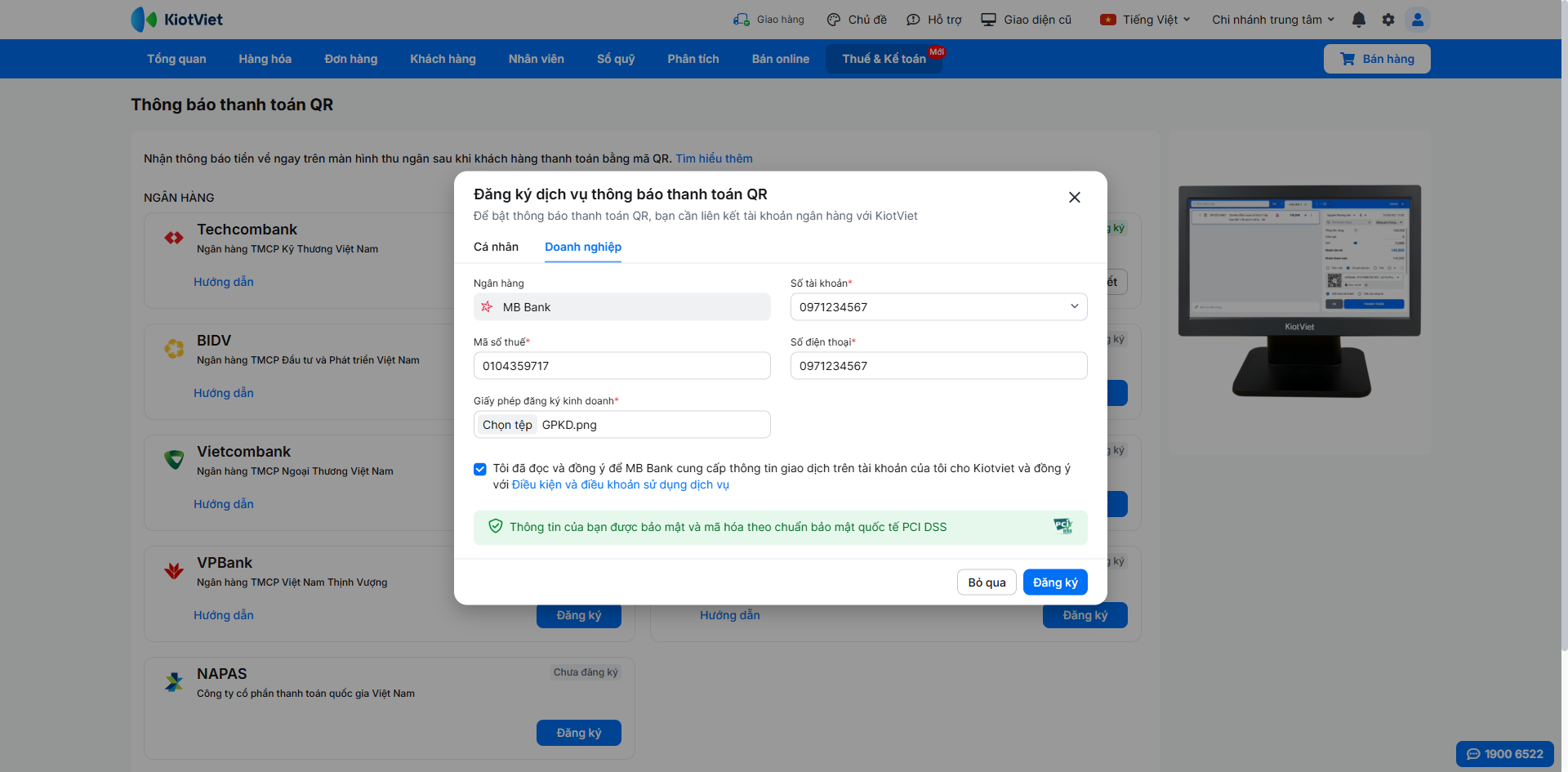Image resolution: width=1568 pixels, height=772 pixels.
Task: Open Techcombank Hướng dẫn link
Action: tap(224, 282)
